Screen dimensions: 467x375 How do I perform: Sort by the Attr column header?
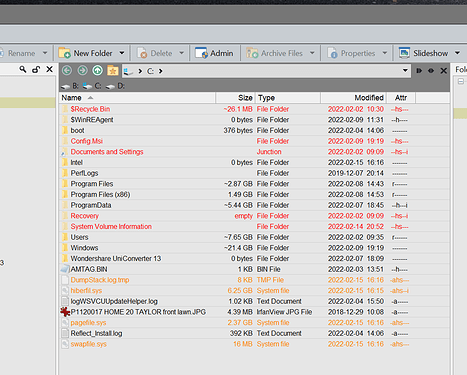pyautogui.click(x=401, y=98)
